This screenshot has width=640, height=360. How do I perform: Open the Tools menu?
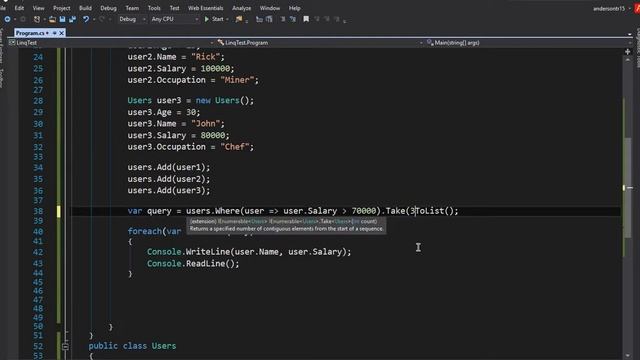[x=154, y=8]
